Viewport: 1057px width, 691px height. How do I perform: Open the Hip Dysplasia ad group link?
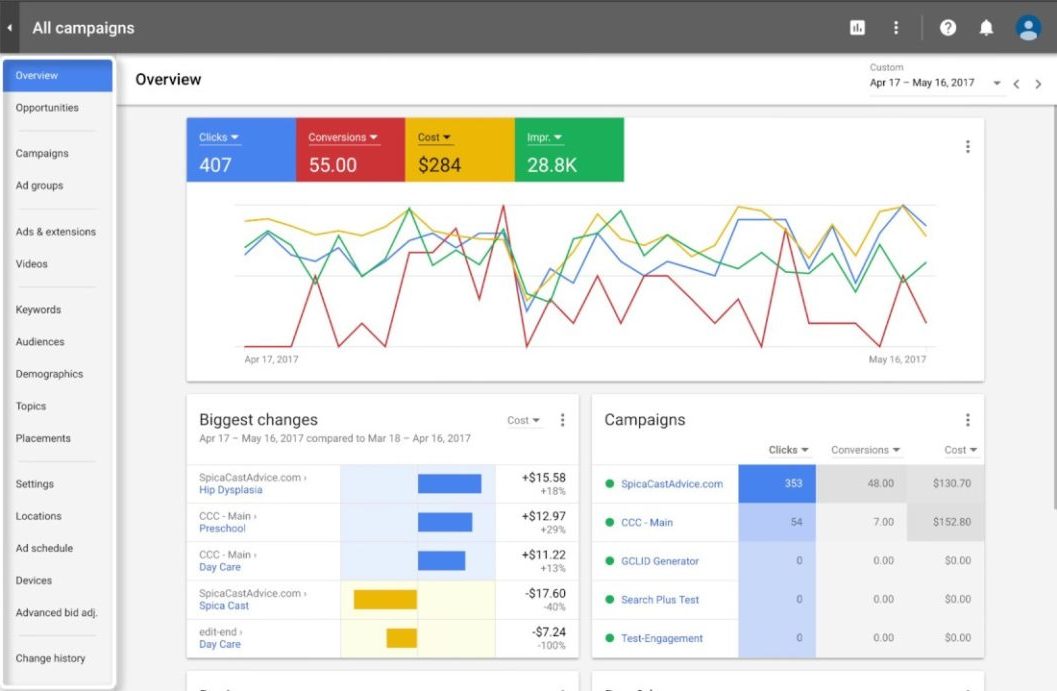coord(231,490)
